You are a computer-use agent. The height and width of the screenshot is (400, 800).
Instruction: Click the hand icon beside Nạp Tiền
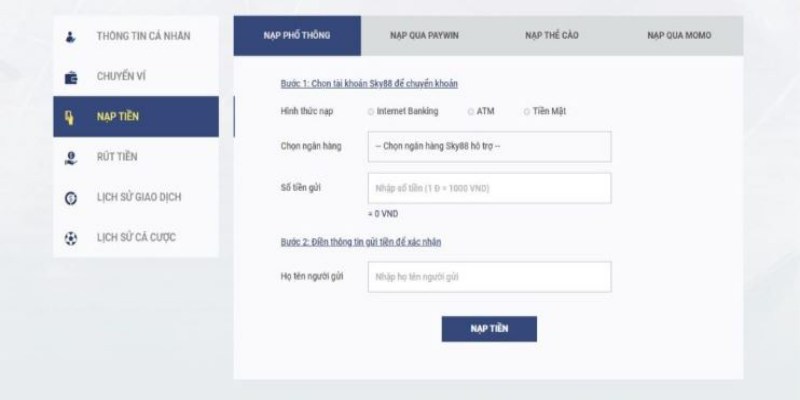click(70, 117)
